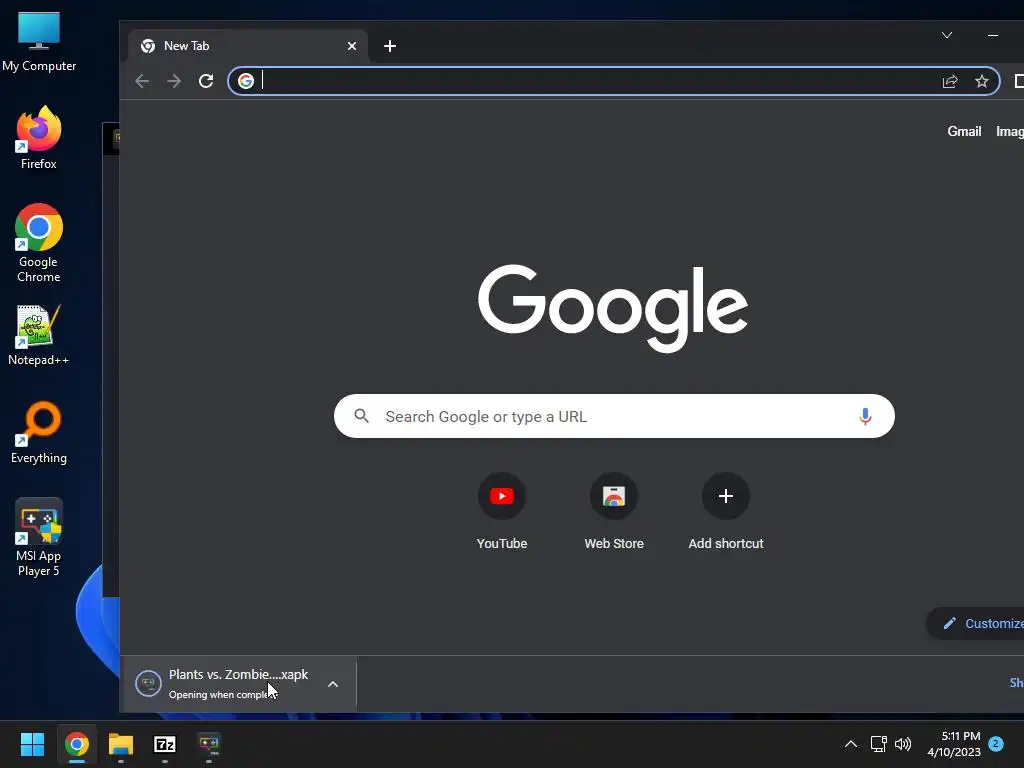Select the Firefox desktop shortcut

(39, 138)
